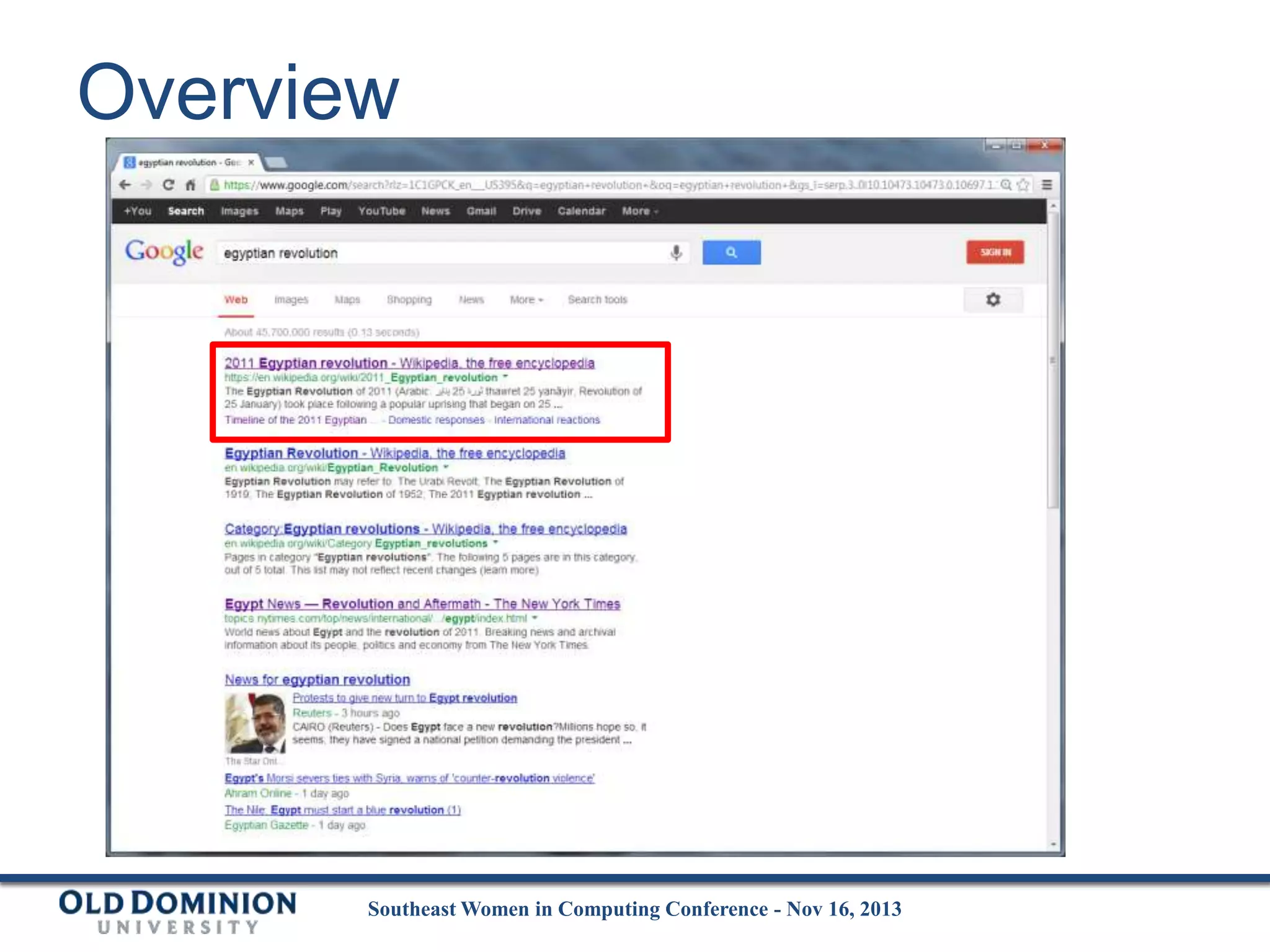Expand arrow next to Egyptian_Revolution URL
Viewport: 1270px width, 952px height.
pos(446,467)
